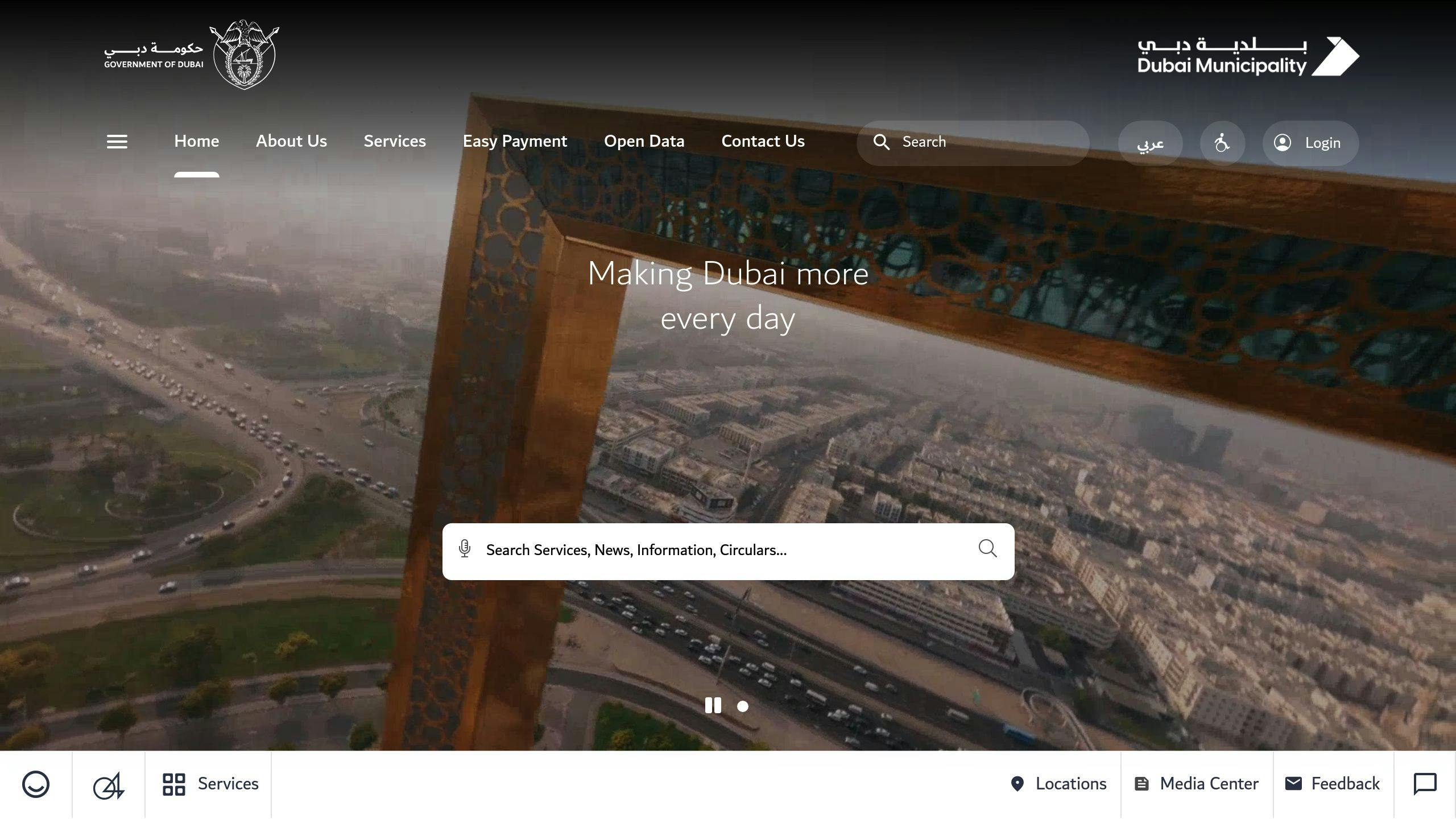Click the magnifier in the hero search box

[988, 549]
